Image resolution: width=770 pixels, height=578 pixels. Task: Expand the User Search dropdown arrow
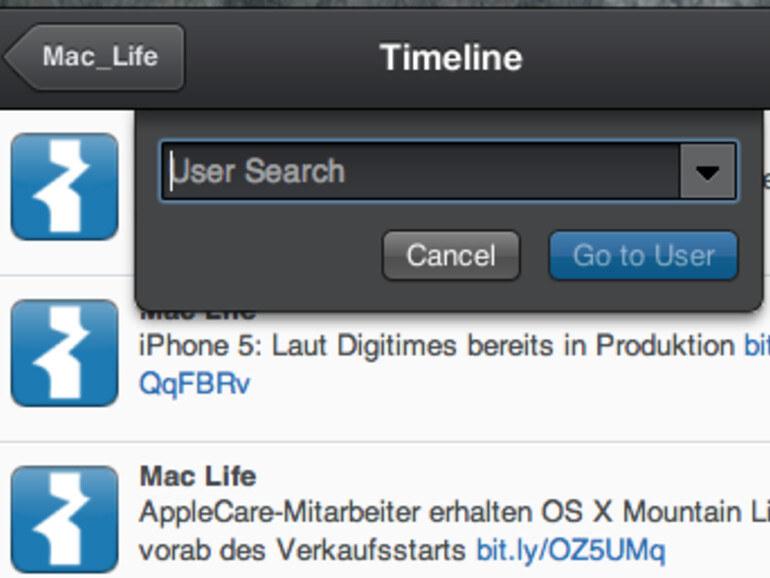click(708, 172)
